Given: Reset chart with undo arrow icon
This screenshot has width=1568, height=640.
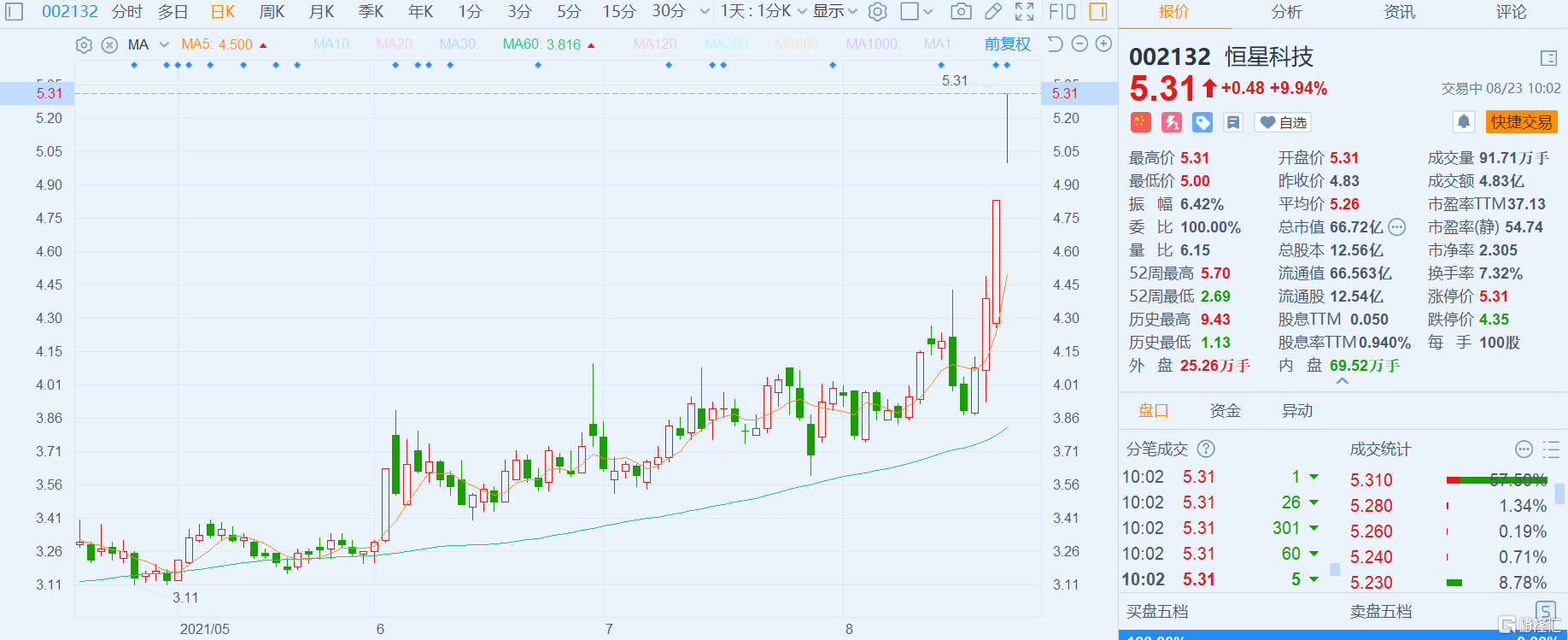Looking at the screenshot, I should [1056, 44].
